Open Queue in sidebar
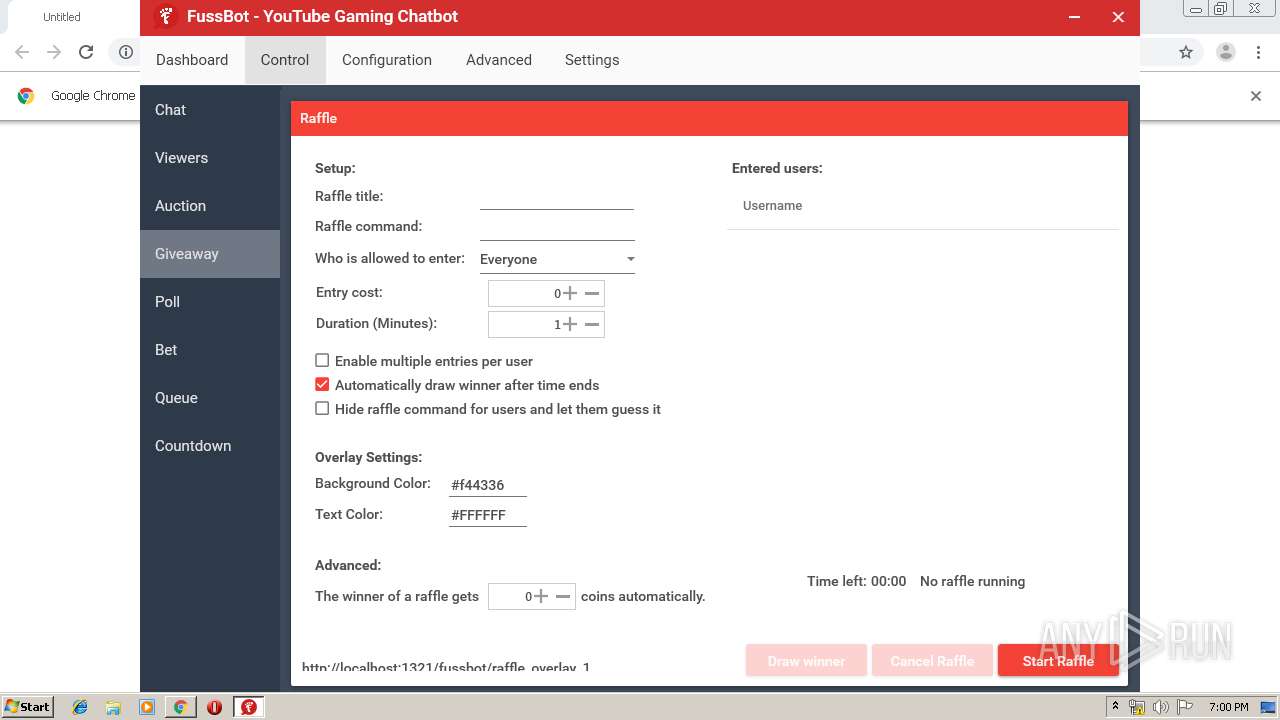This screenshot has height=720, width=1280. click(210, 398)
